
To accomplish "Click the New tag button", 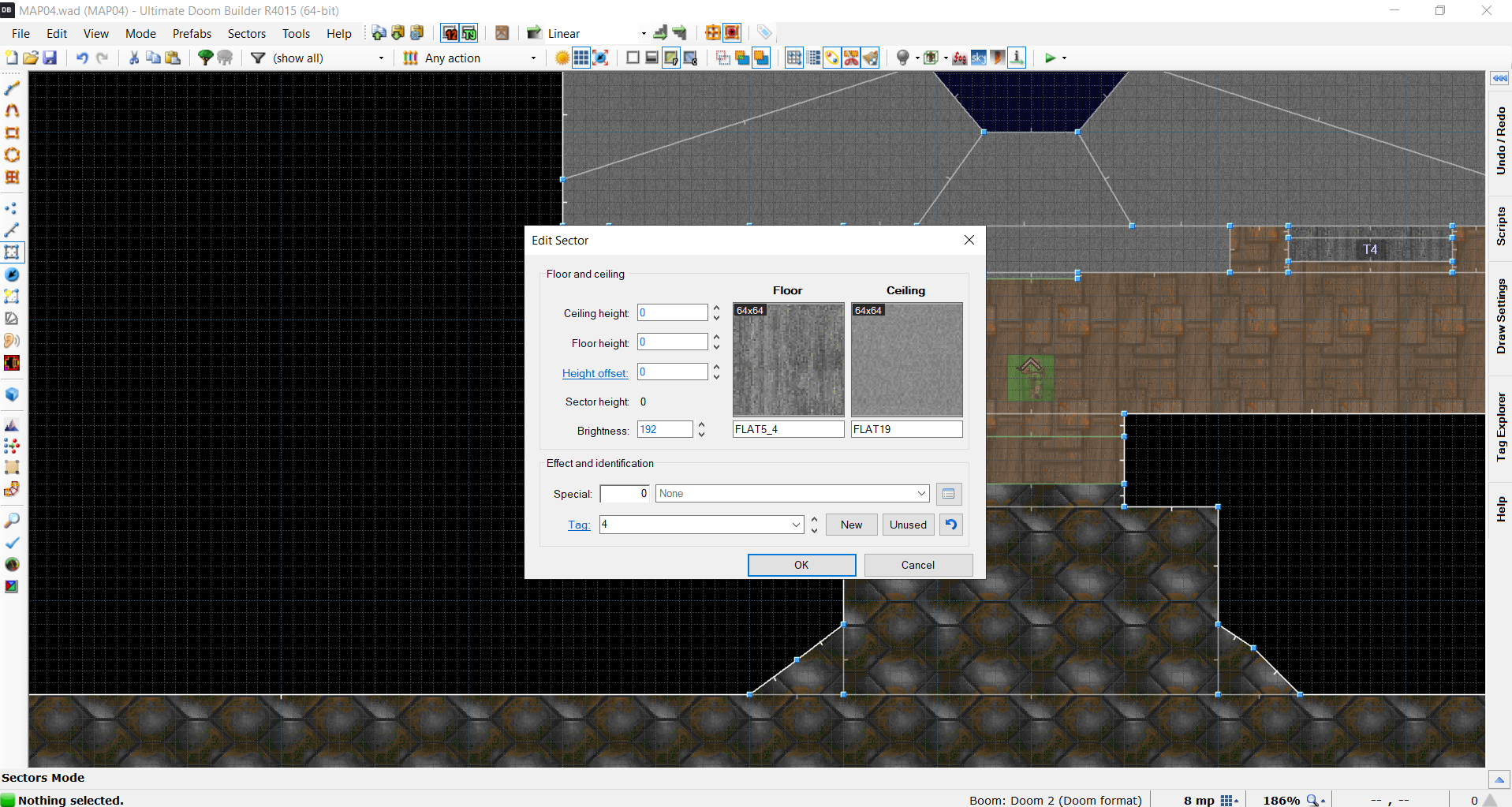I will [851, 525].
